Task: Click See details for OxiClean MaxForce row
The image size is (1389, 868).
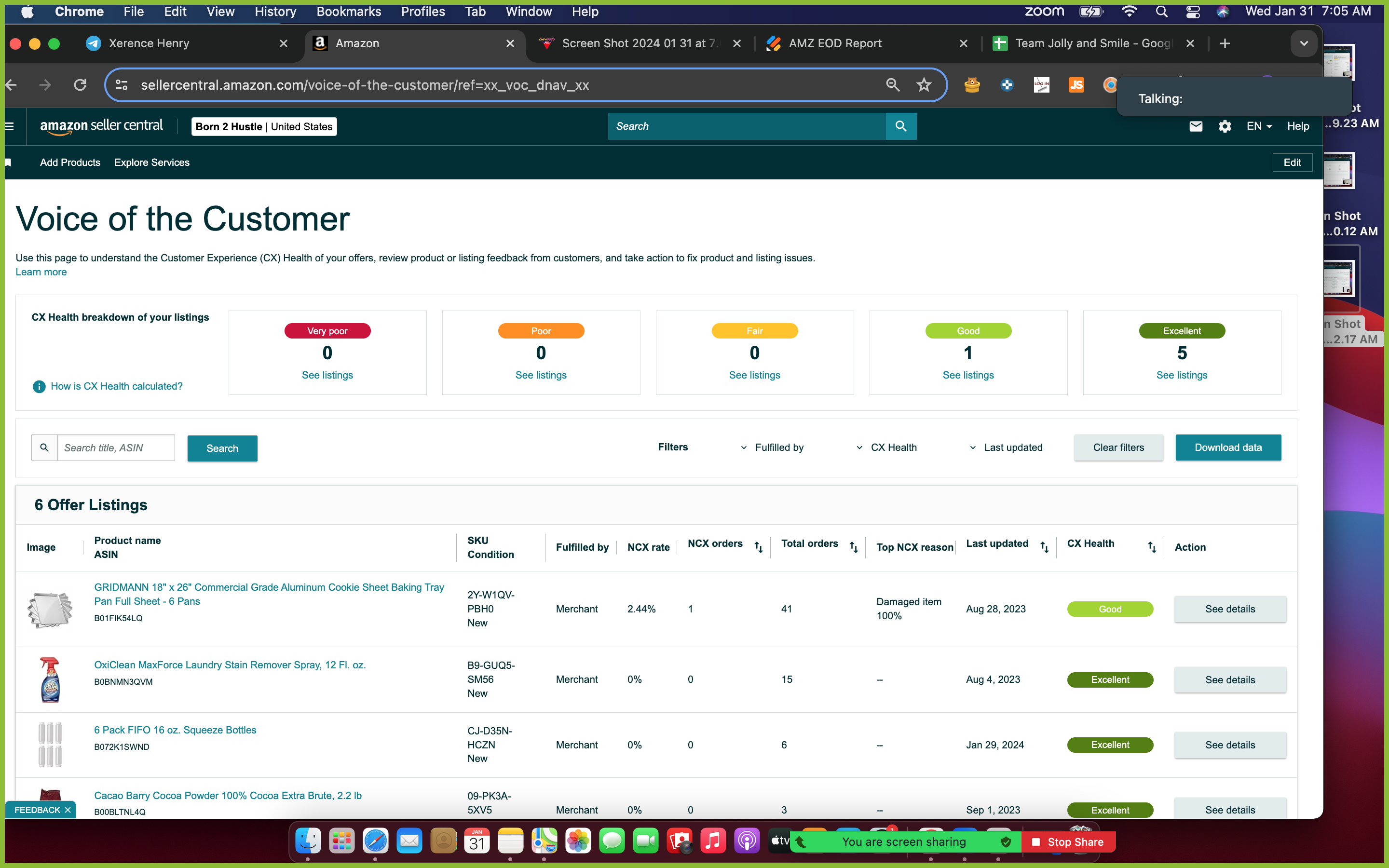Action: coord(1230,680)
